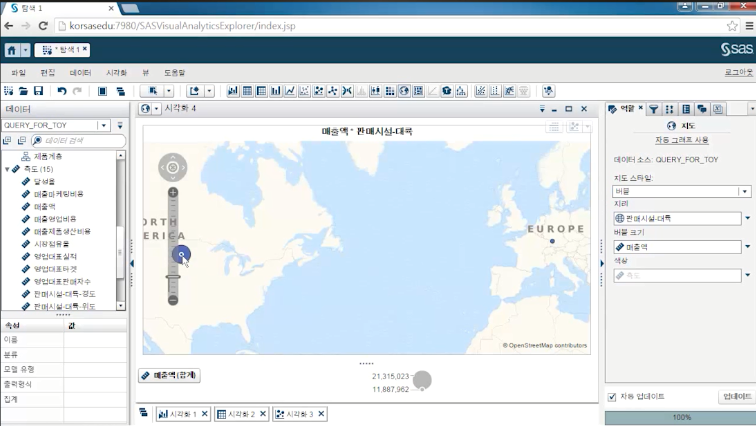Click the Open folder toolbar icon

coord(23,91)
